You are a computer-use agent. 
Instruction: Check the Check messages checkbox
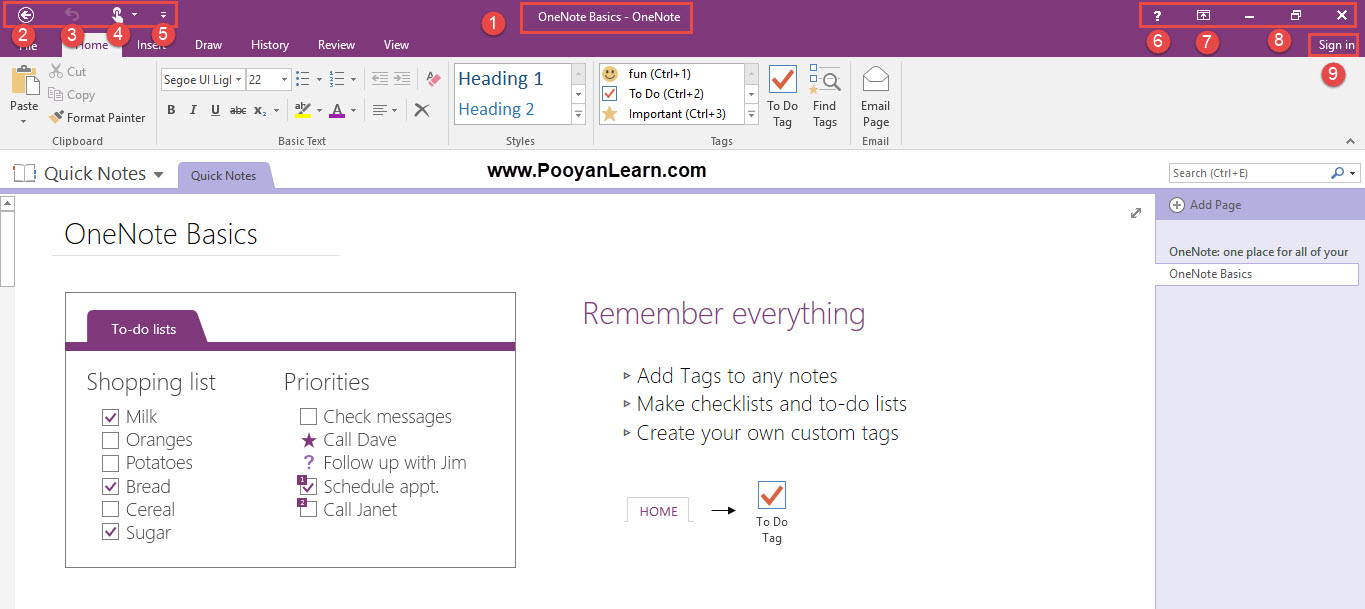pyautogui.click(x=309, y=417)
